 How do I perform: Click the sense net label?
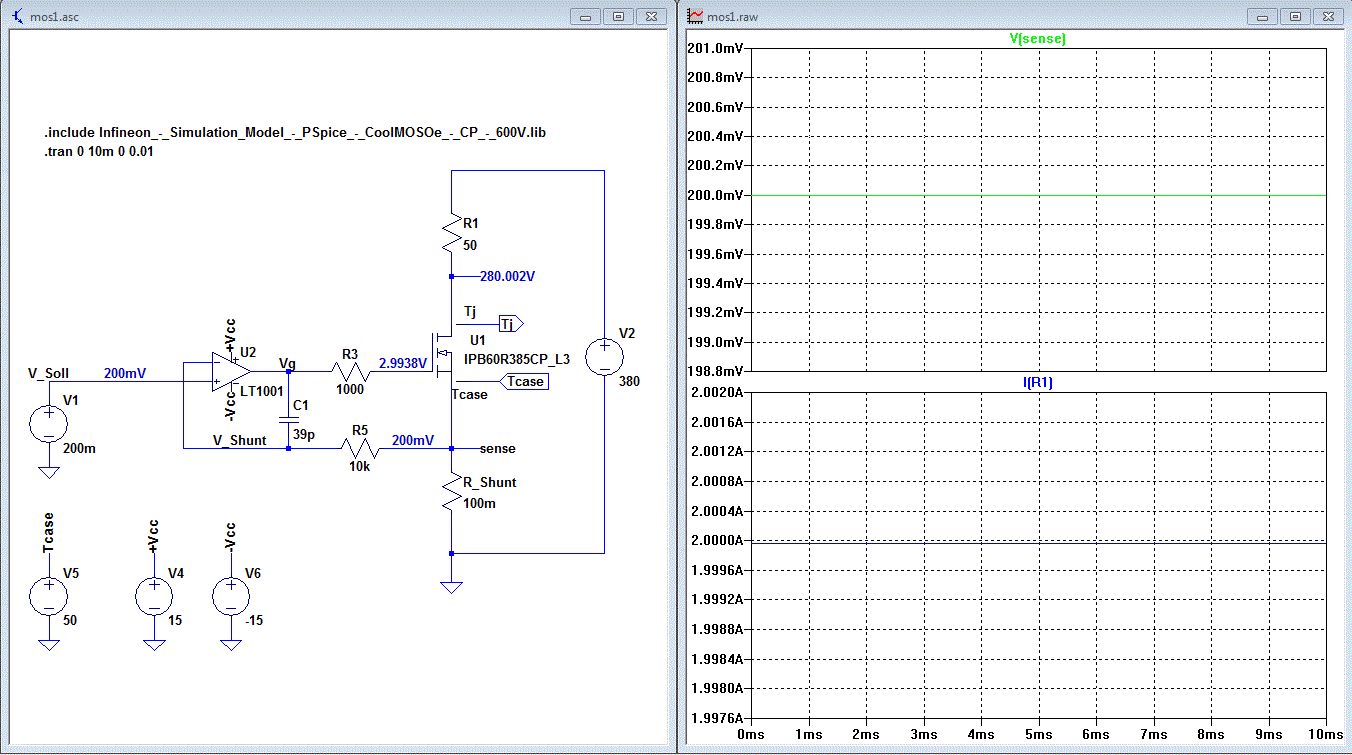click(x=498, y=448)
